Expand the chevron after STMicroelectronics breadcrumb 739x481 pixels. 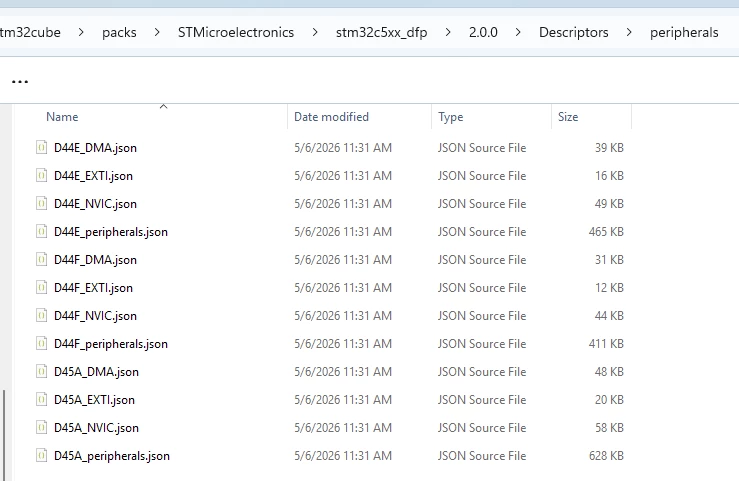[315, 32]
